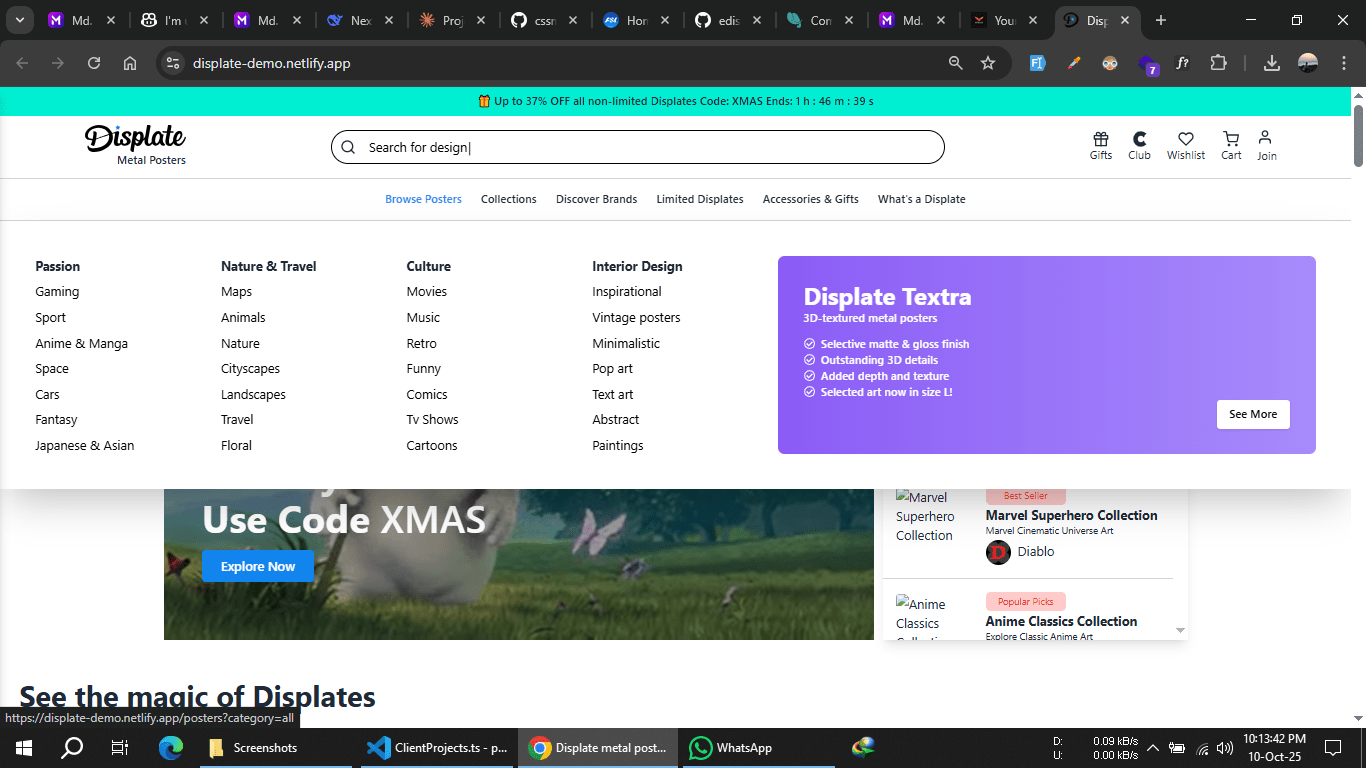This screenshot has width=1366, height=768.
Task: Open the Gifts icon in header
Action: click(1100, 145)
